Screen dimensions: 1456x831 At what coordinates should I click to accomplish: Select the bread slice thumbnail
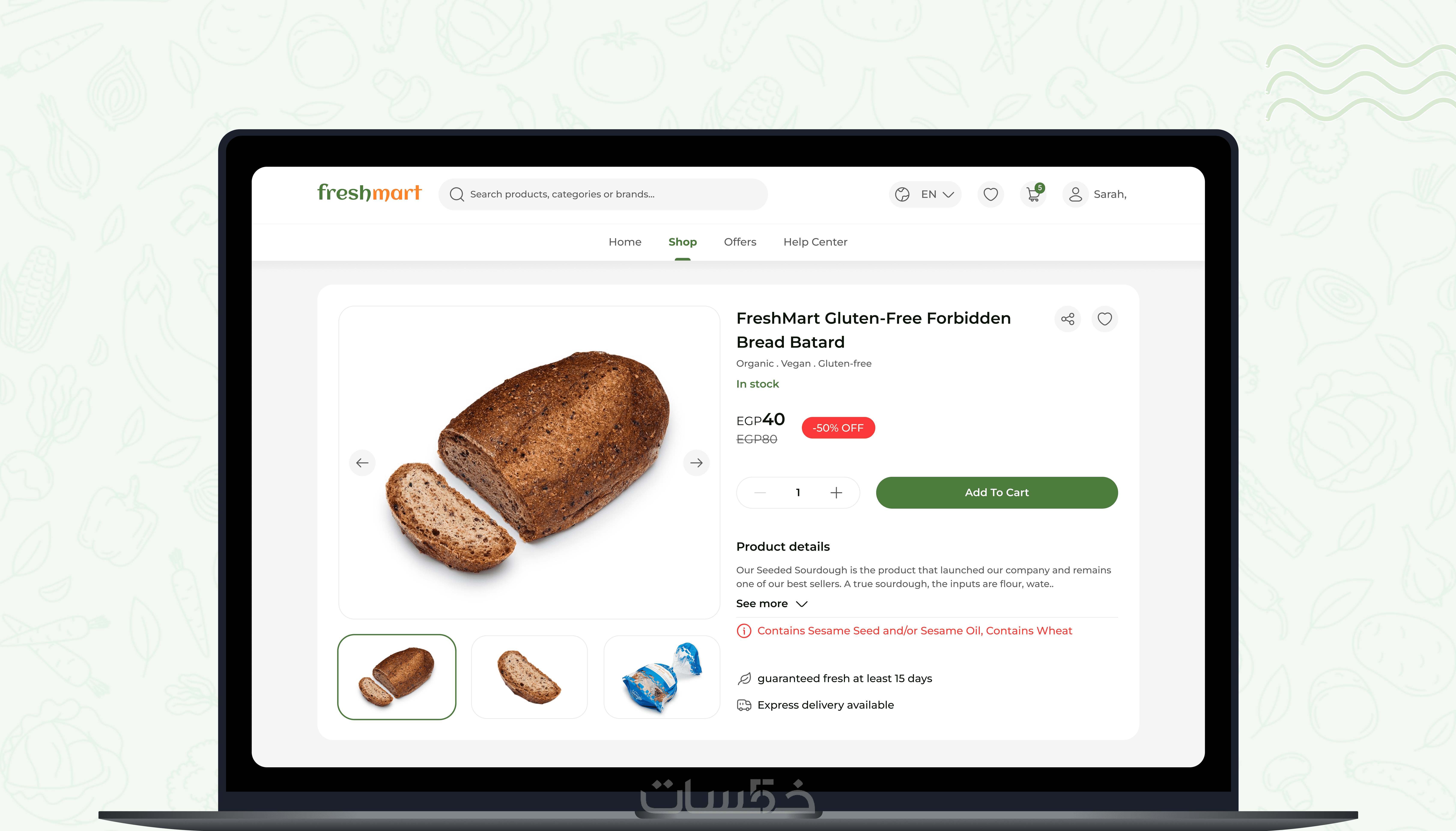click(530, 677)
